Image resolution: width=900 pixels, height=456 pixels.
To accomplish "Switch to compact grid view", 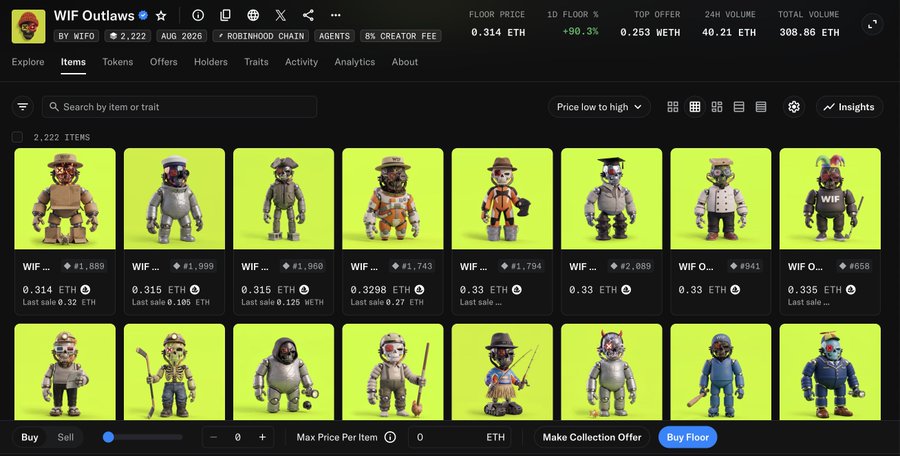I will tap(695, 107).
